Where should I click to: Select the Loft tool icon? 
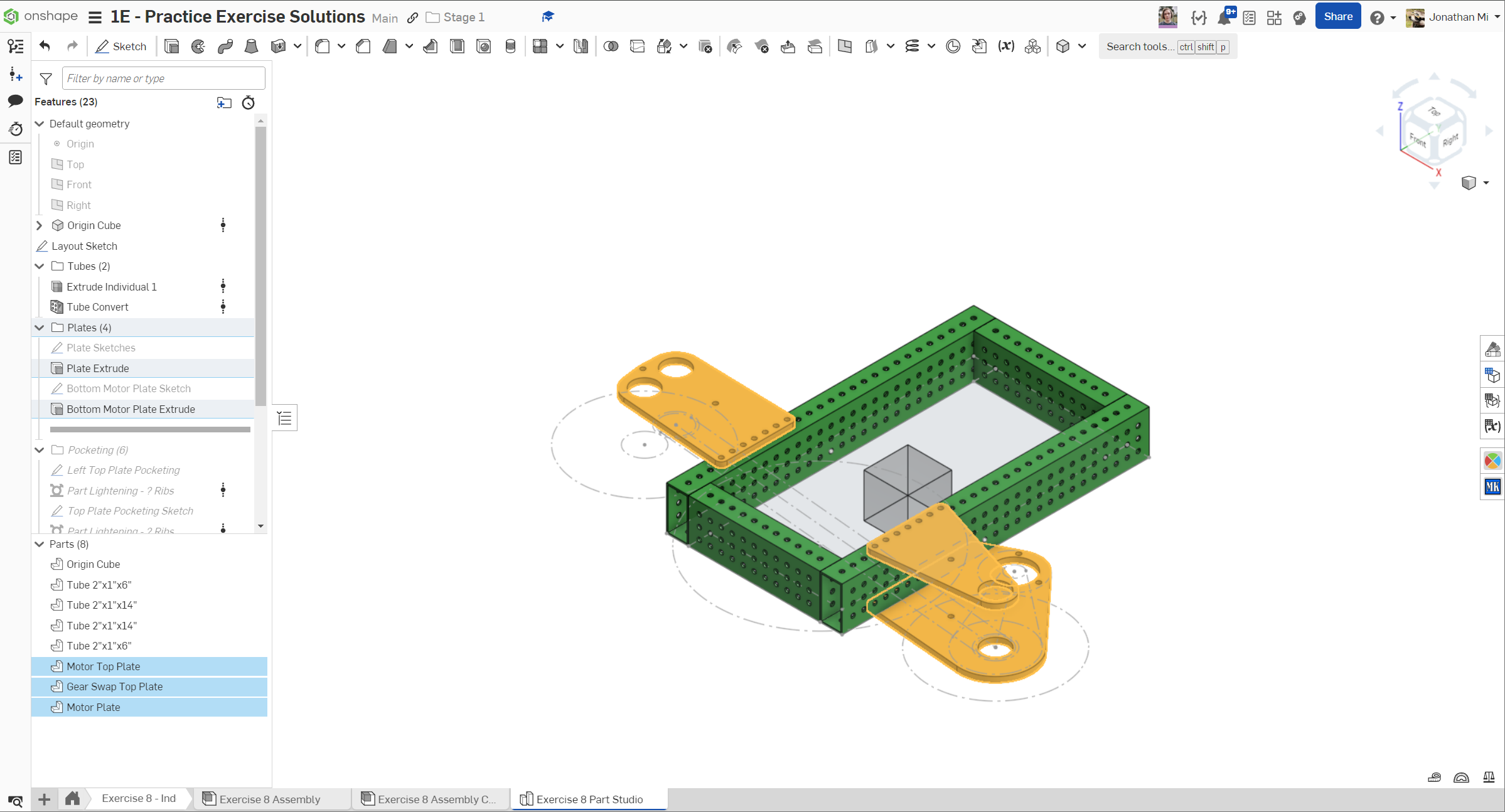(x=251, y=46)
